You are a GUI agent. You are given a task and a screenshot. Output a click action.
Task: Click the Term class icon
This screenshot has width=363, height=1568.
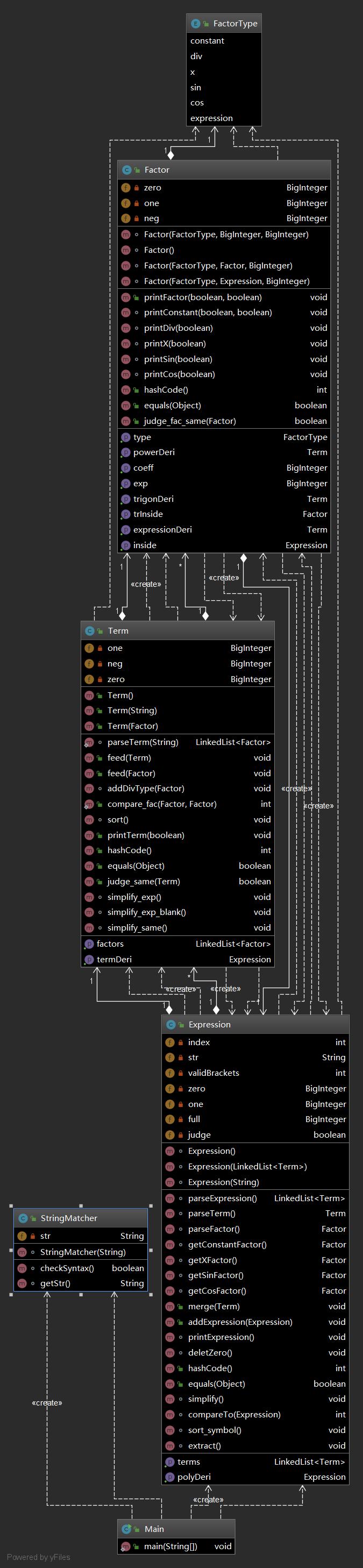(x=90, y=630)
